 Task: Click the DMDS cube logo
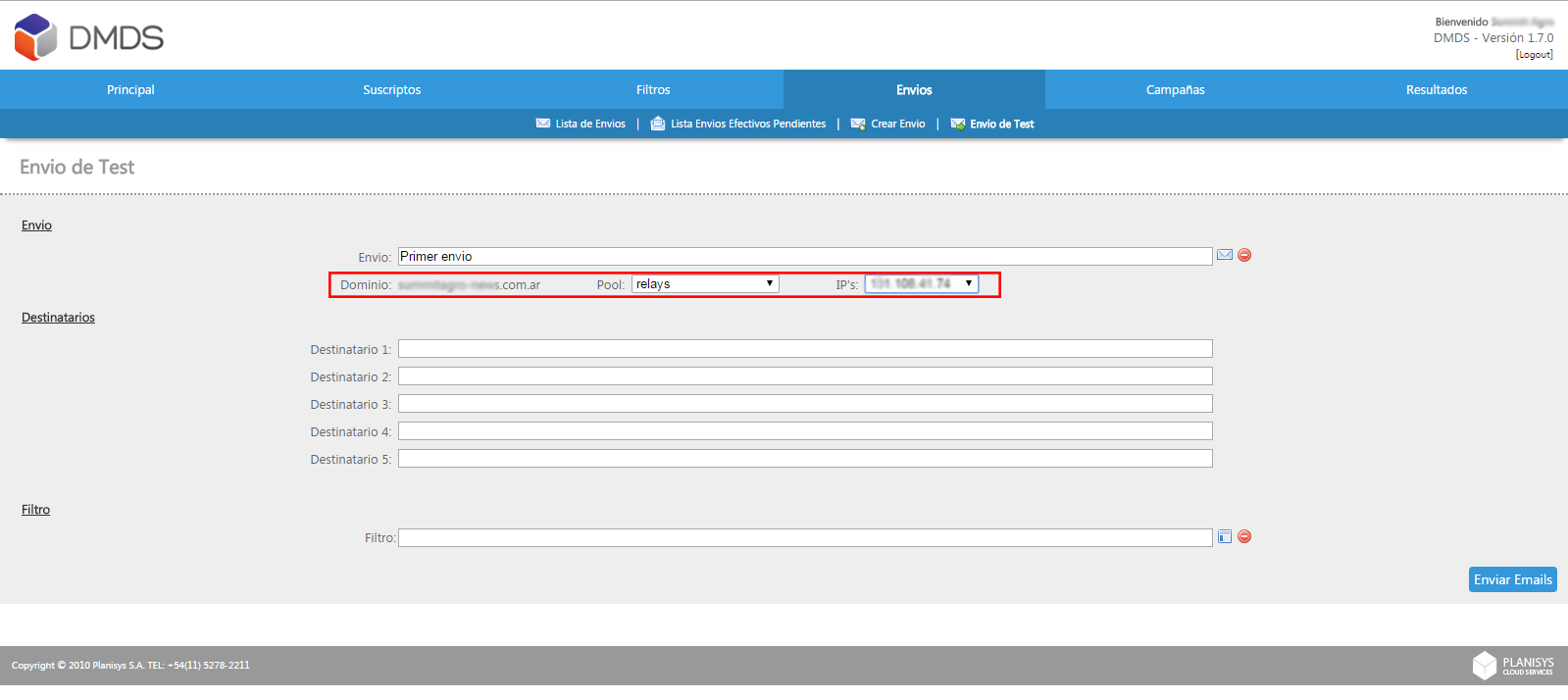coord(36,37)
